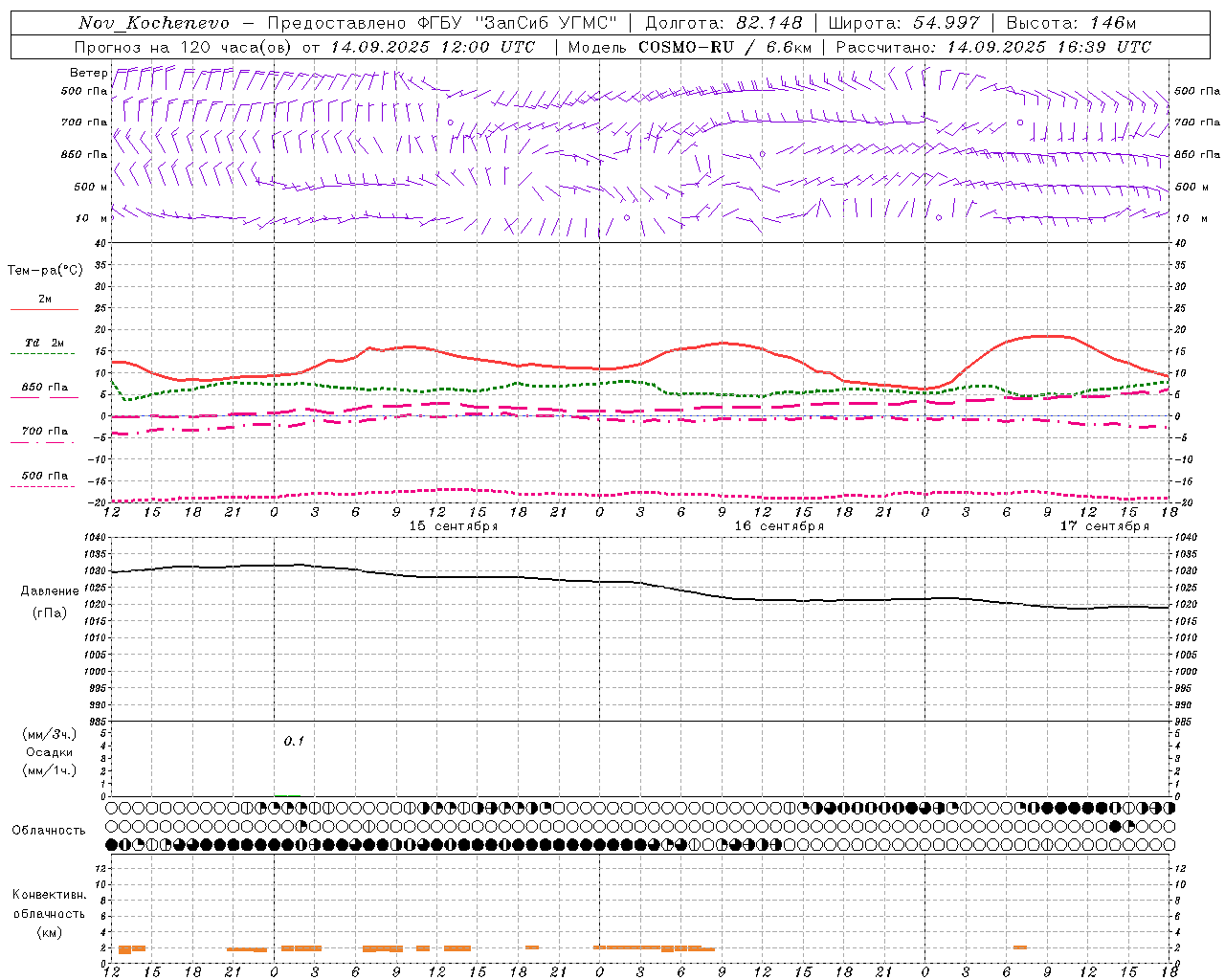This screenshot has height=980, width=1225.
Task: Select the 'Прогноз на 120 часа(ов)' forecast text
Action: [183, 47]
